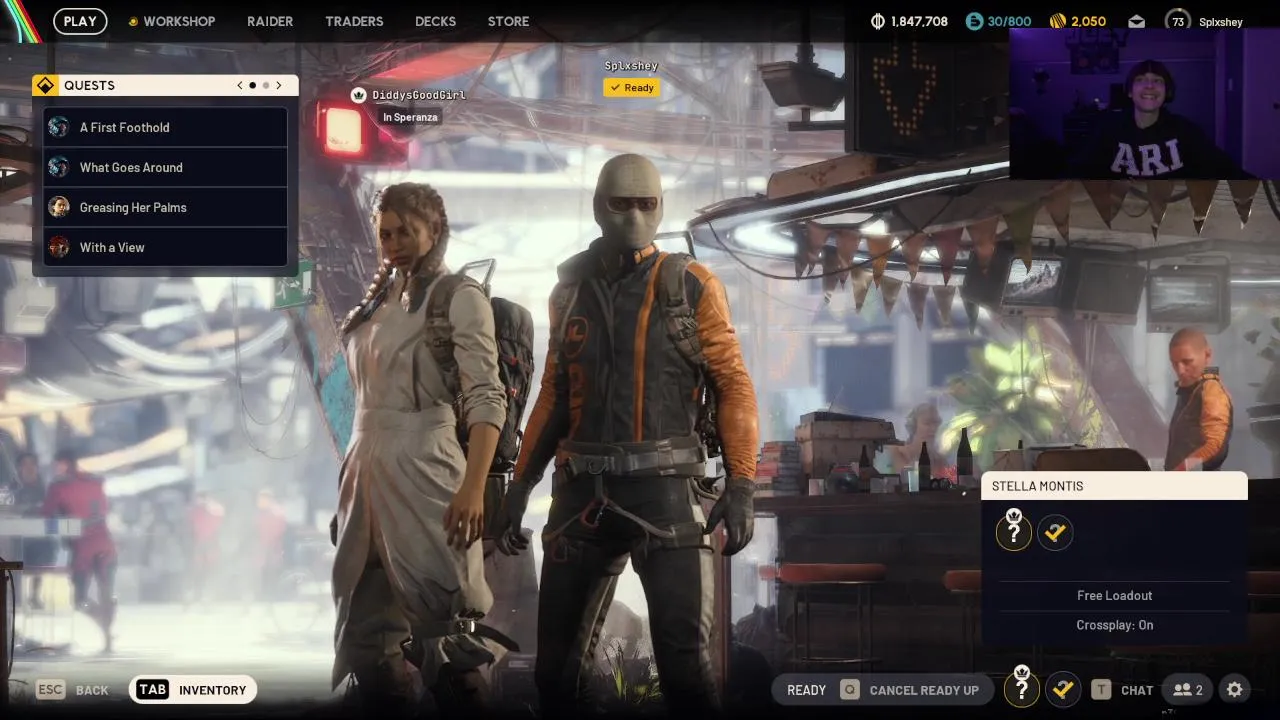Click the gold Raider Tokens icon

pyautogui.click(x=1058, y=21)
